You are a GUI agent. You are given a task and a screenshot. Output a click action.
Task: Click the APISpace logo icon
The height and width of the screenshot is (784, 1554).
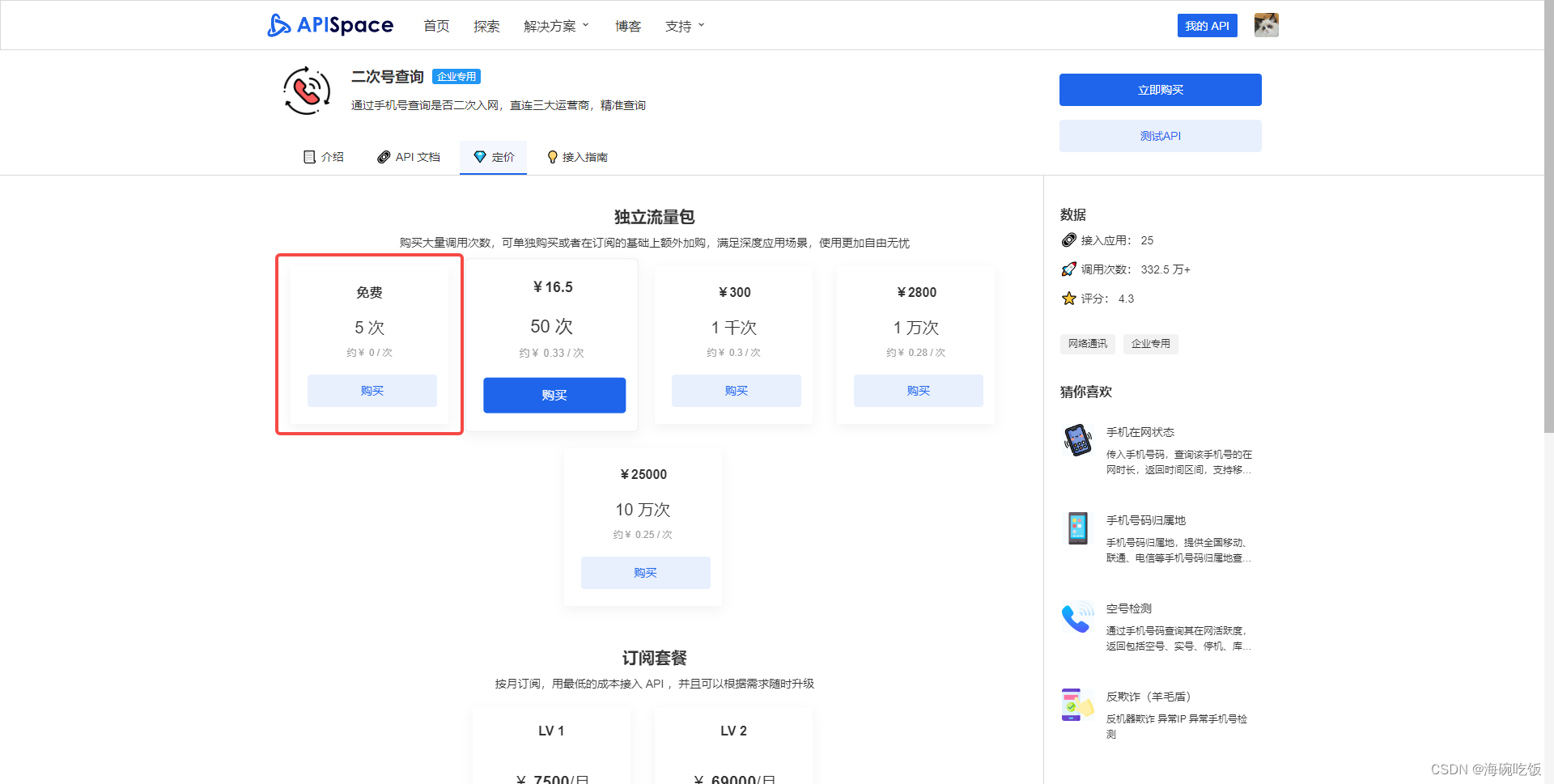(x=278, y=25)
